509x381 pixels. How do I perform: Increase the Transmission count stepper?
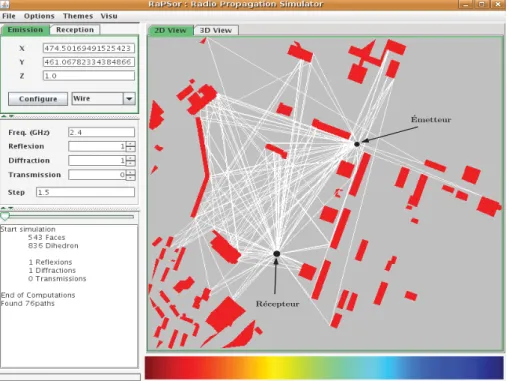point(131,172)
